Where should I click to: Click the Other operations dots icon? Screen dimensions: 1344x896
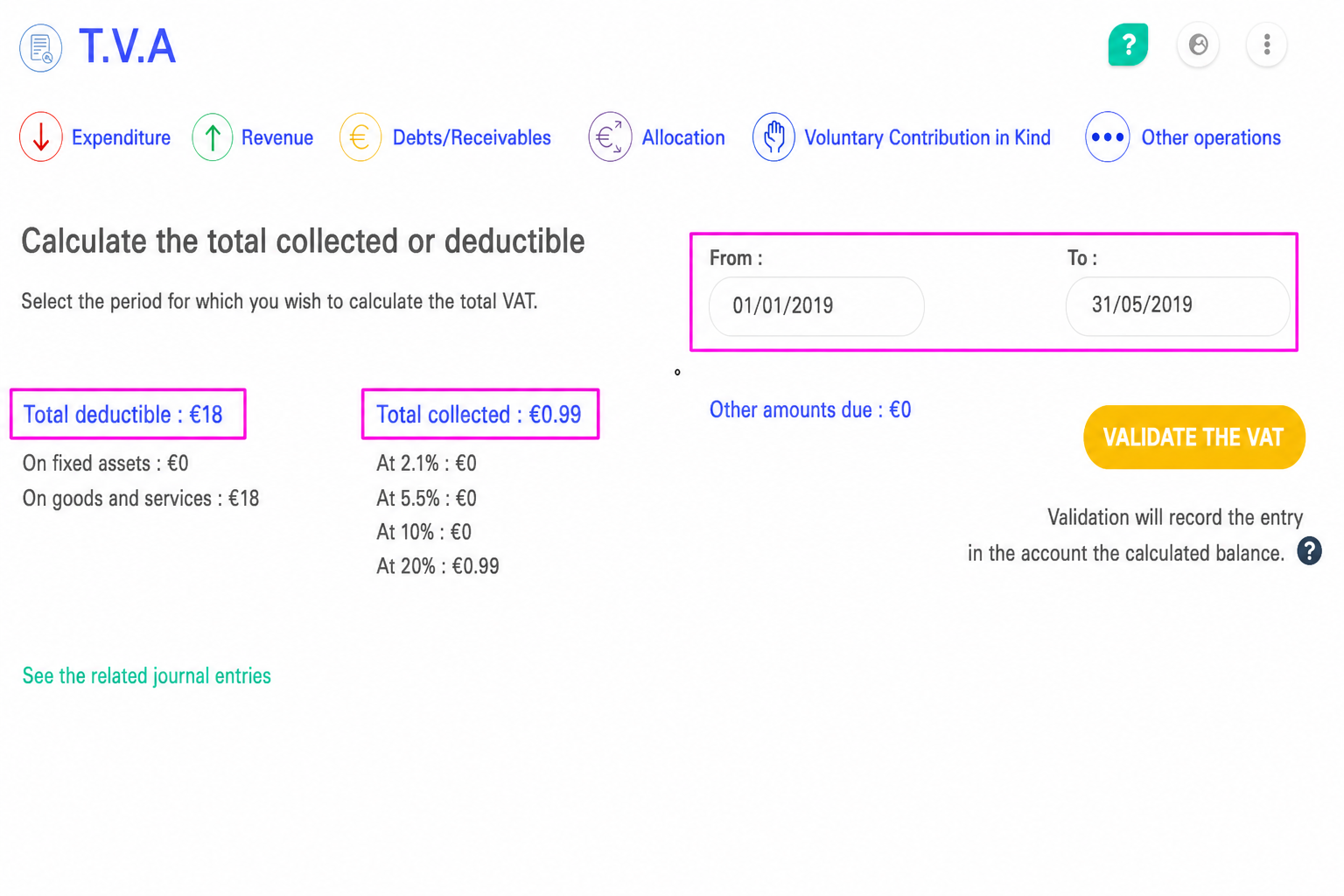coord(1107,137)
